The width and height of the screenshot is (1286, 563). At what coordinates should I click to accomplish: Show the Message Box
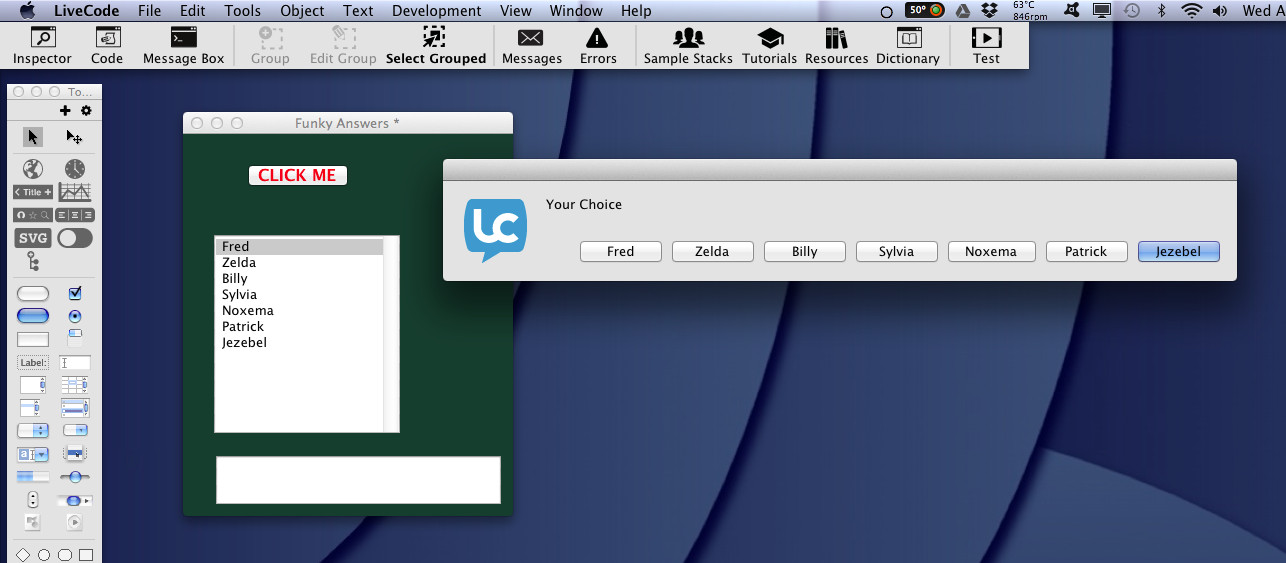click(184, 46)
